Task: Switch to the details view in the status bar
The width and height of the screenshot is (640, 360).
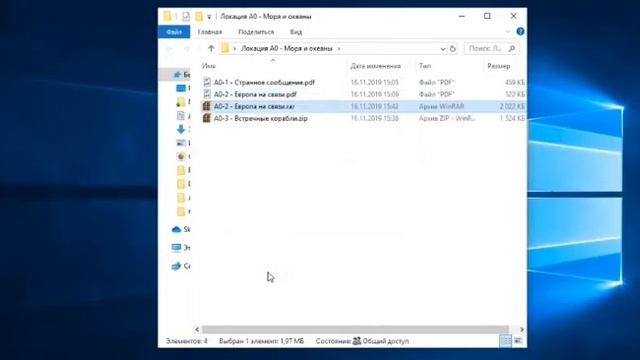Action: click(506, 341)
